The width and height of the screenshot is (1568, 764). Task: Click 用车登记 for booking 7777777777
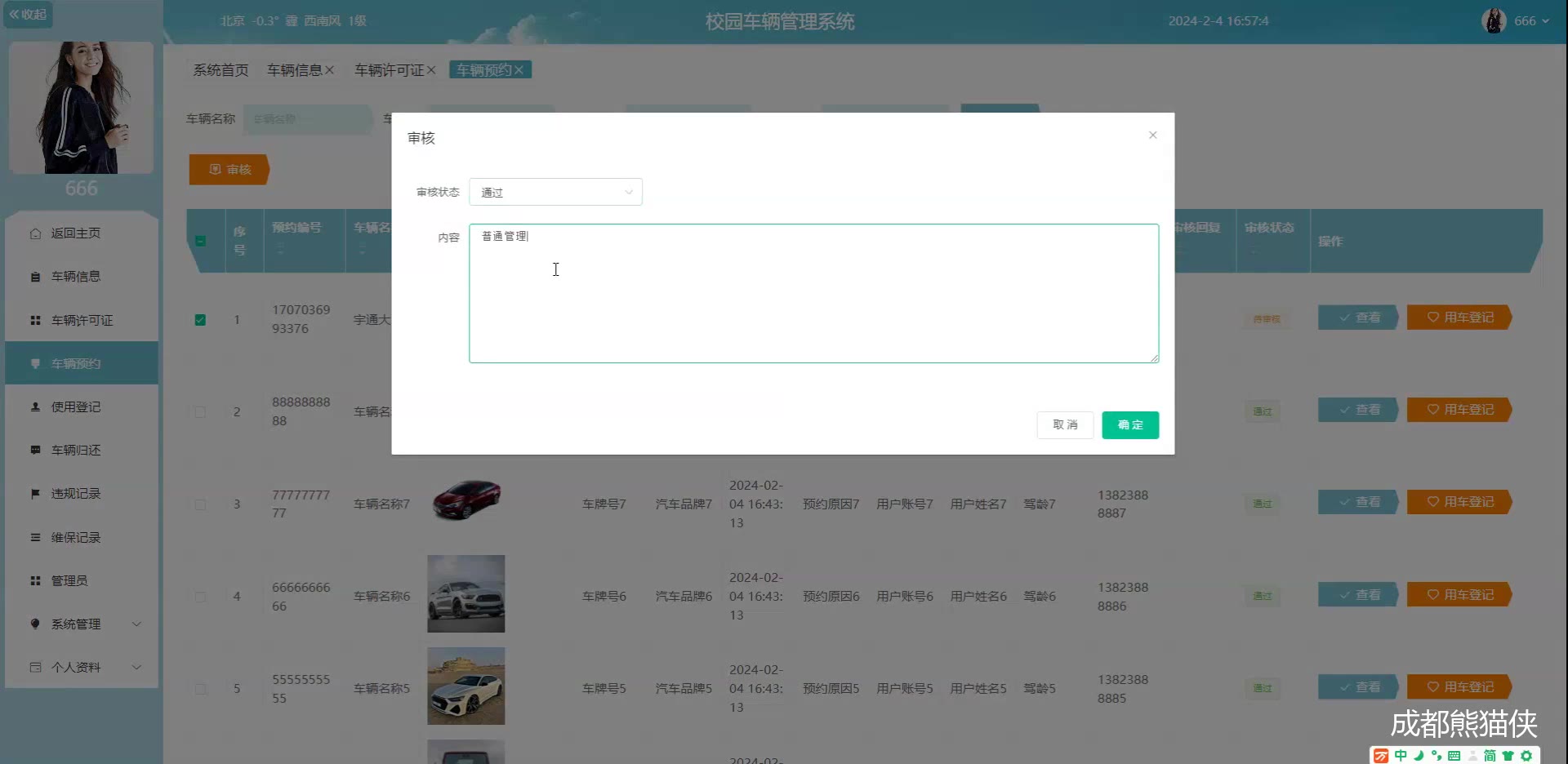[1459, 502]
